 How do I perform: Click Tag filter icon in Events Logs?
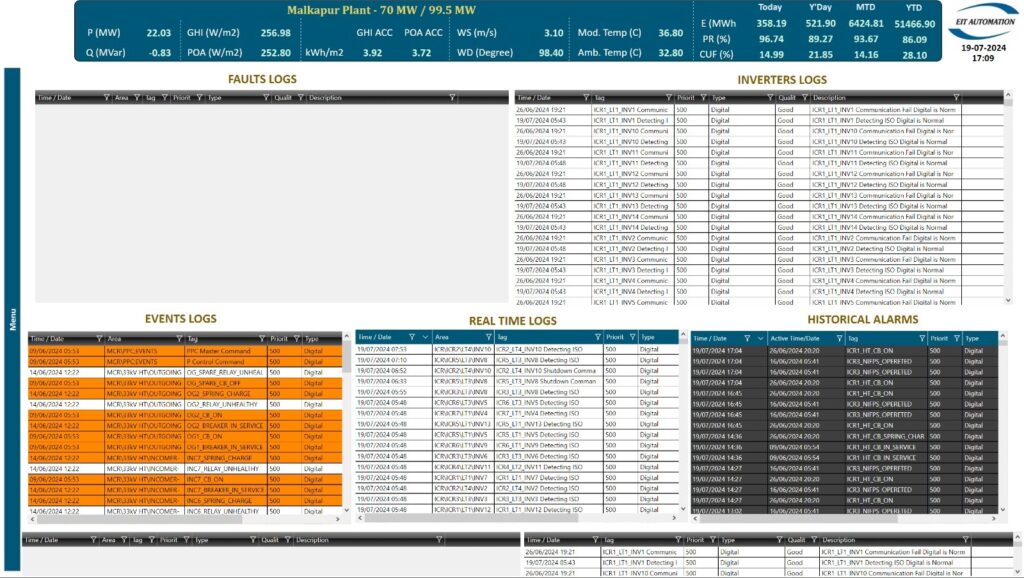tap(261, 339)
